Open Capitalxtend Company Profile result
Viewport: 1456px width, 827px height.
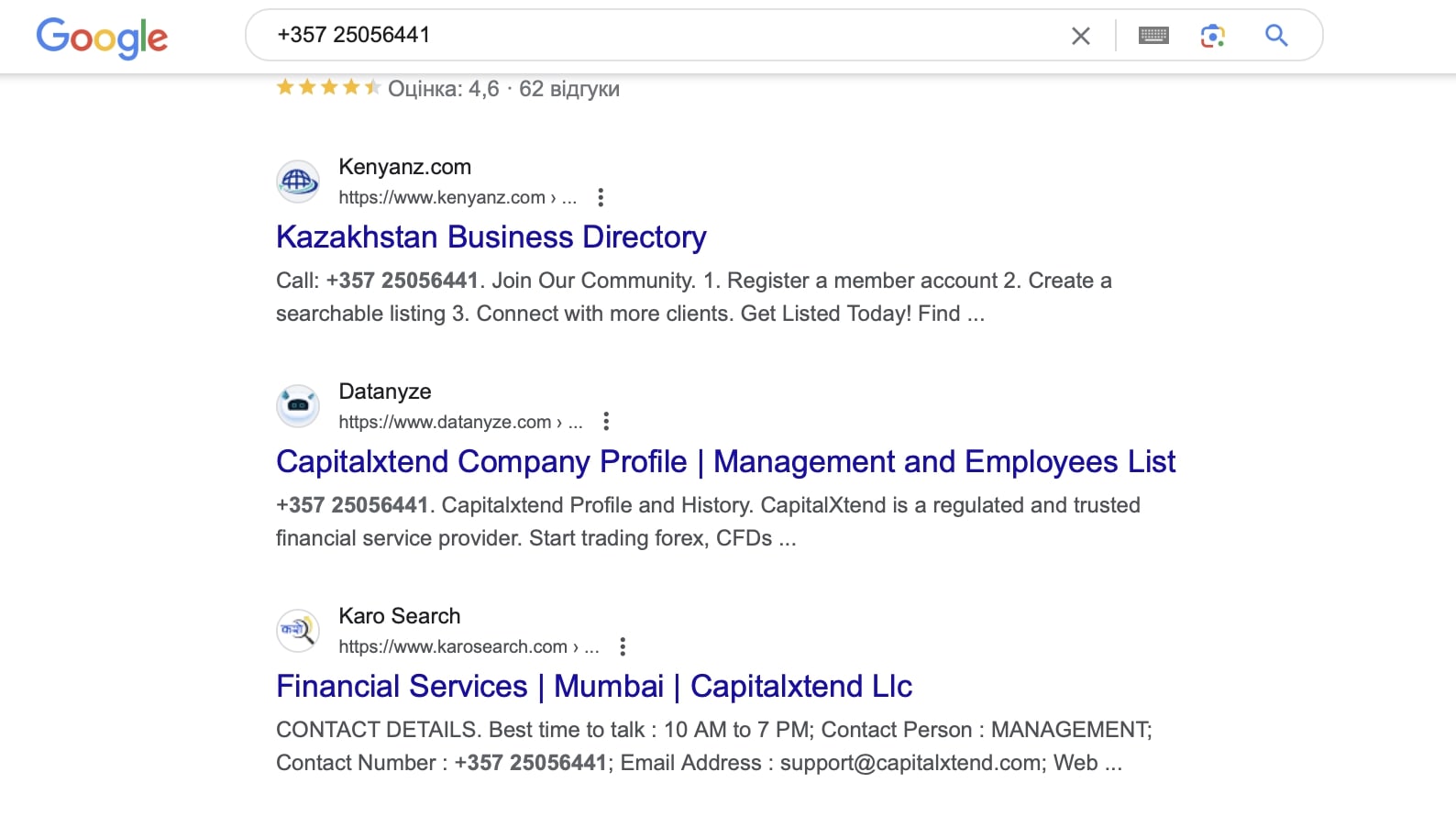click(725, 461)
